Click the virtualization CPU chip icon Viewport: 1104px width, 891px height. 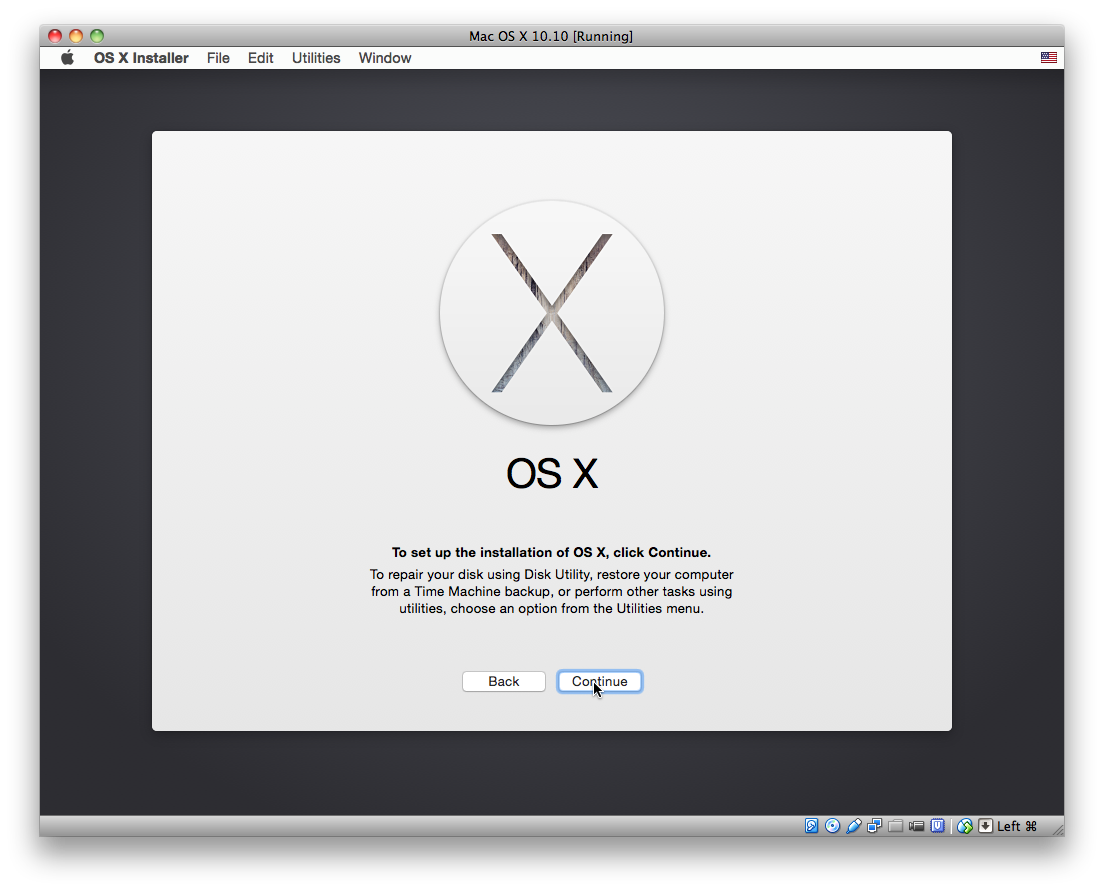(937, 826)
